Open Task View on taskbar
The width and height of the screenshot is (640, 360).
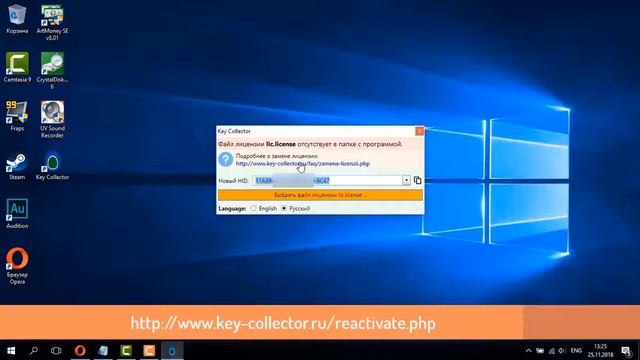56,350
